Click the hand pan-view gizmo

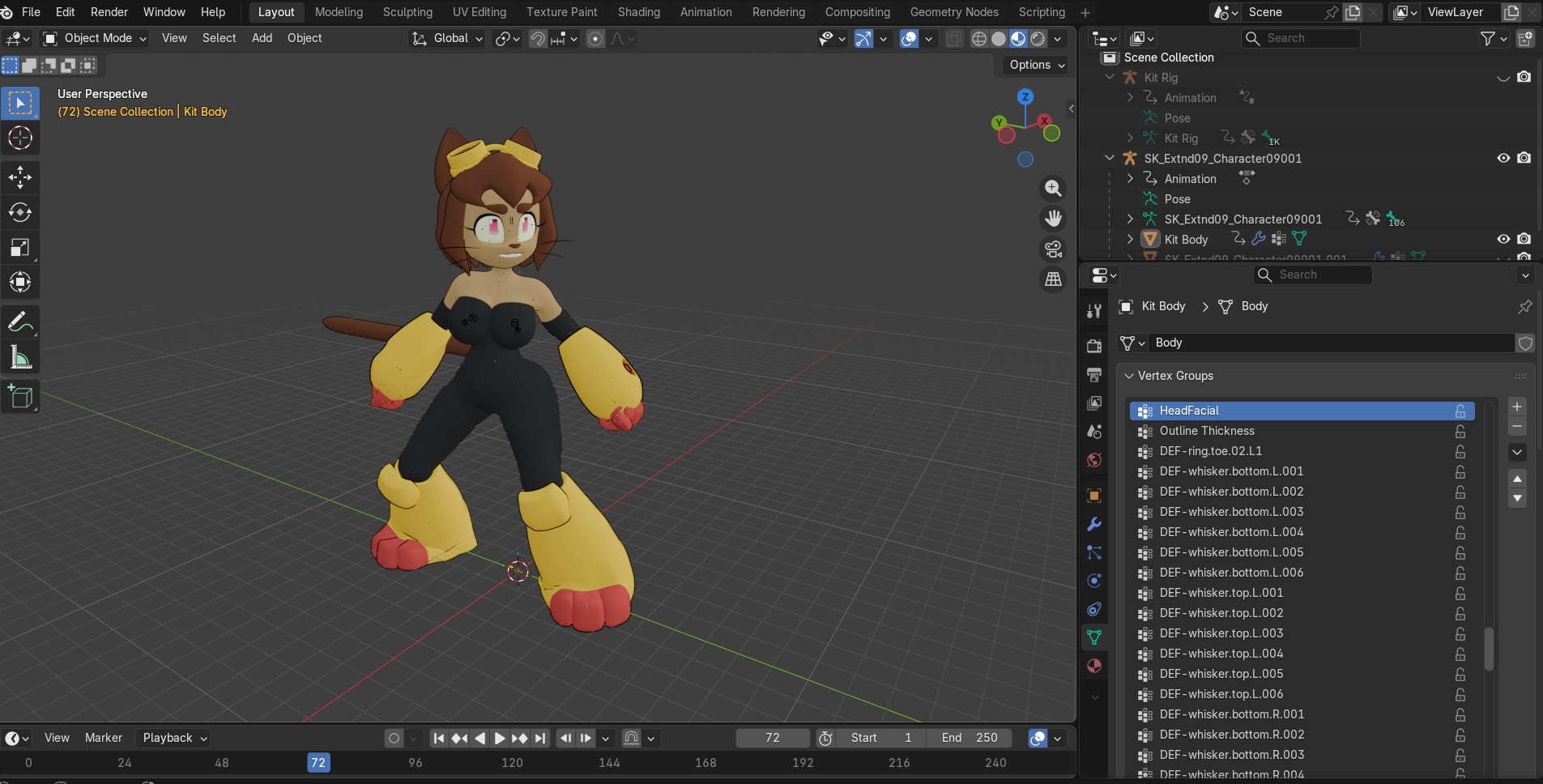1053,219
